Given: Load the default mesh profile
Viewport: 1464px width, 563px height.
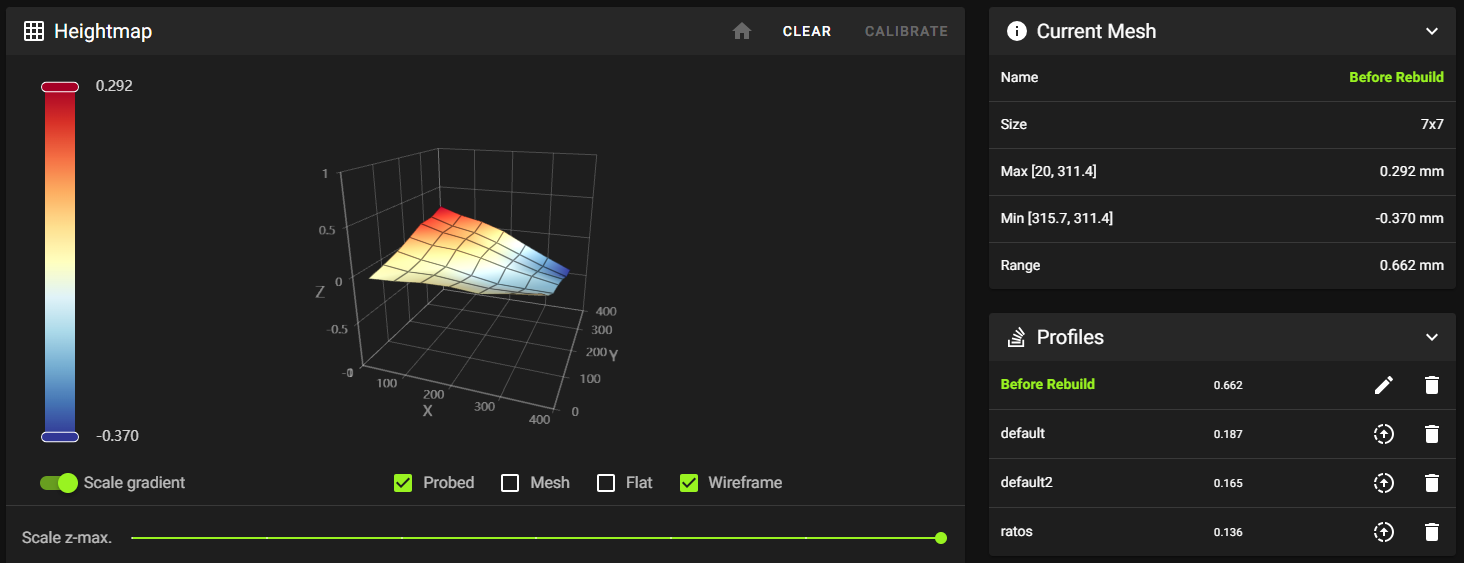Looking at the screenshot, I should [x=1383, y=434].
